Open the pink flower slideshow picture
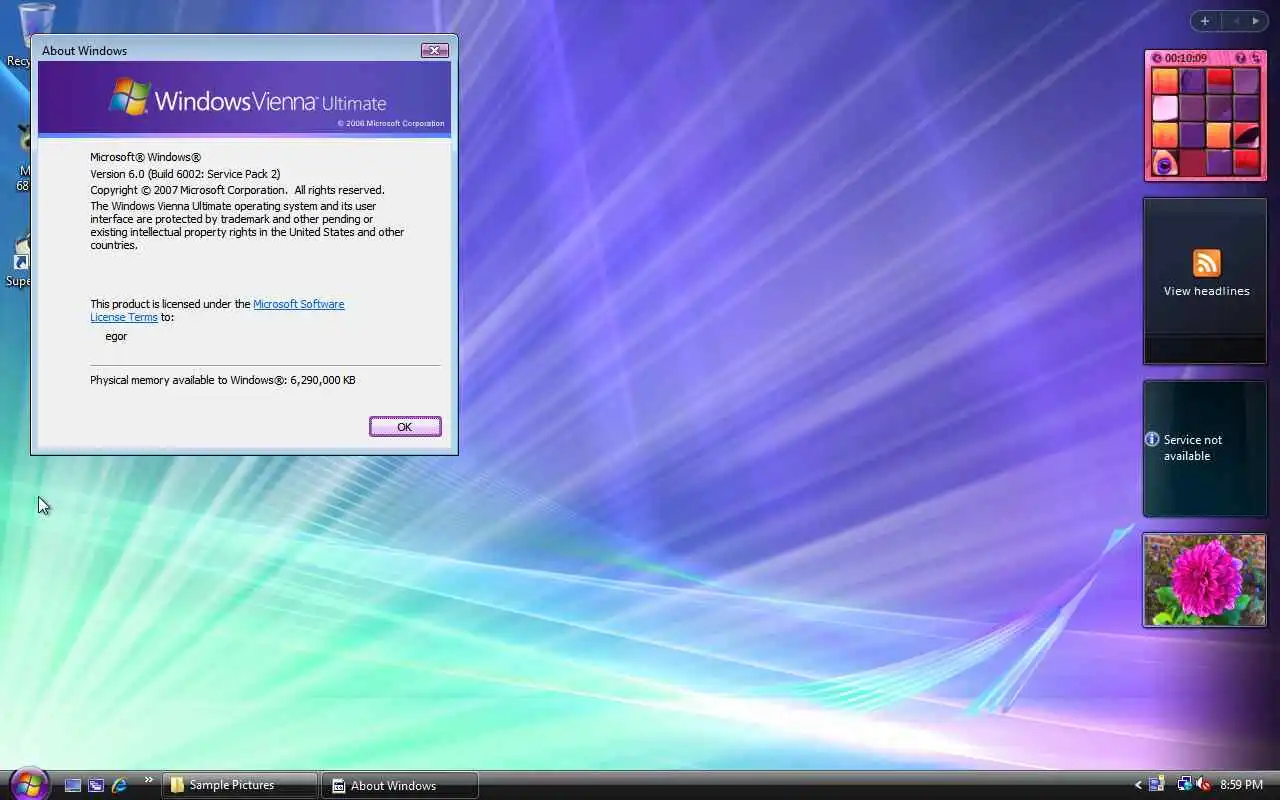The height and width of the screenshot is (800, 1280). pos(1205,580)
